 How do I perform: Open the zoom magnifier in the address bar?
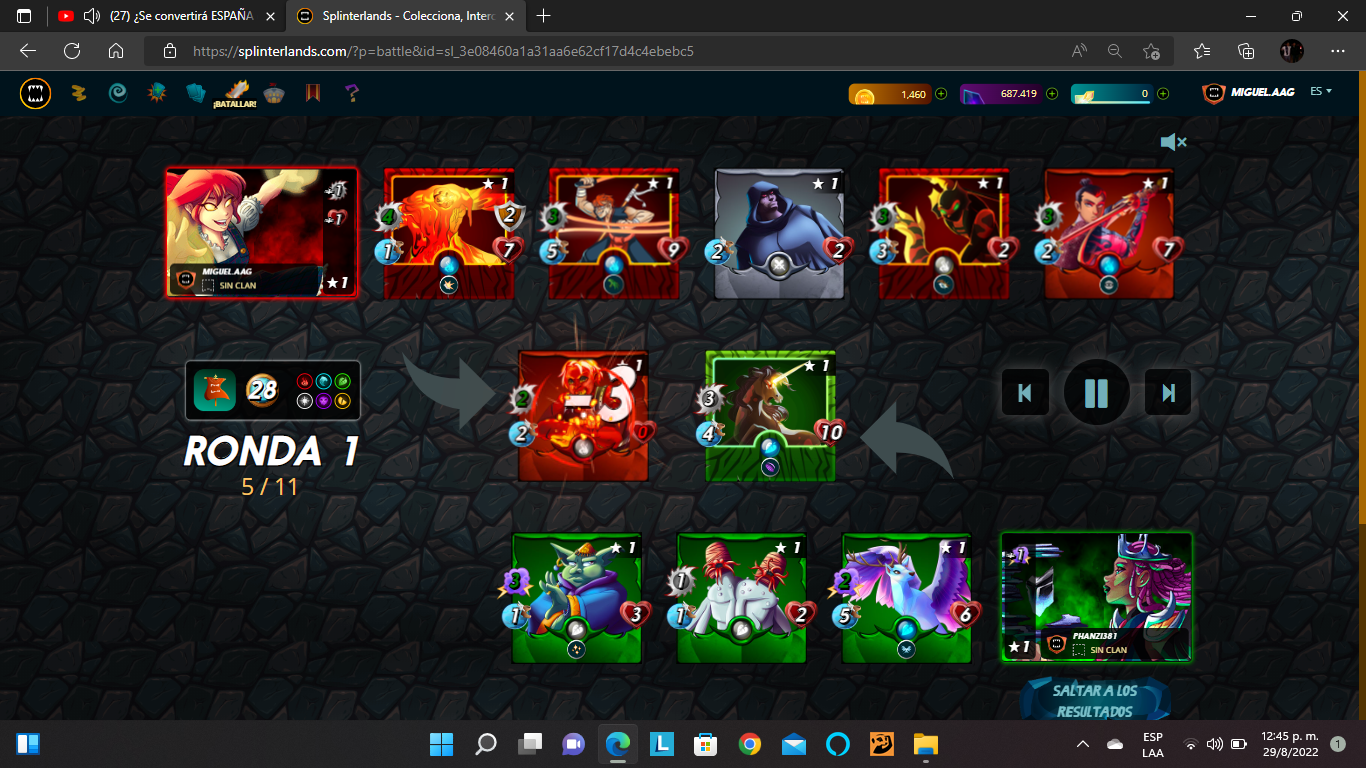coord(1115,51)
